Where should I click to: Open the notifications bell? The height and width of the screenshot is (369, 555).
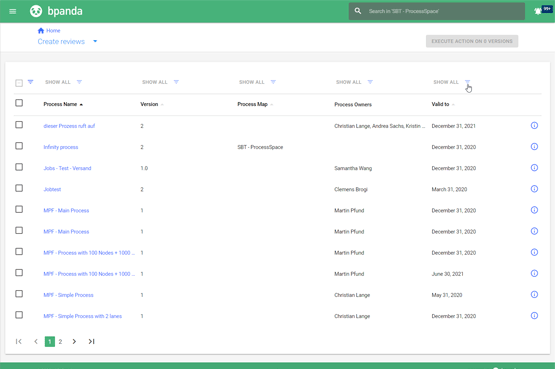point(538,11)
